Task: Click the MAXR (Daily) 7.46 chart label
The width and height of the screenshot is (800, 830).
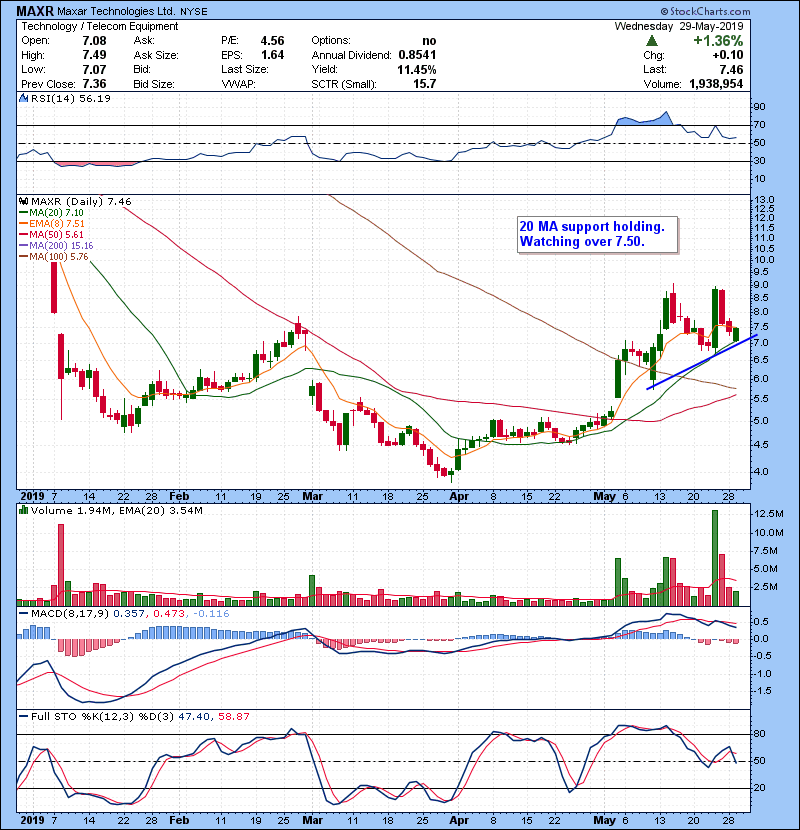Action: [81, 201]
